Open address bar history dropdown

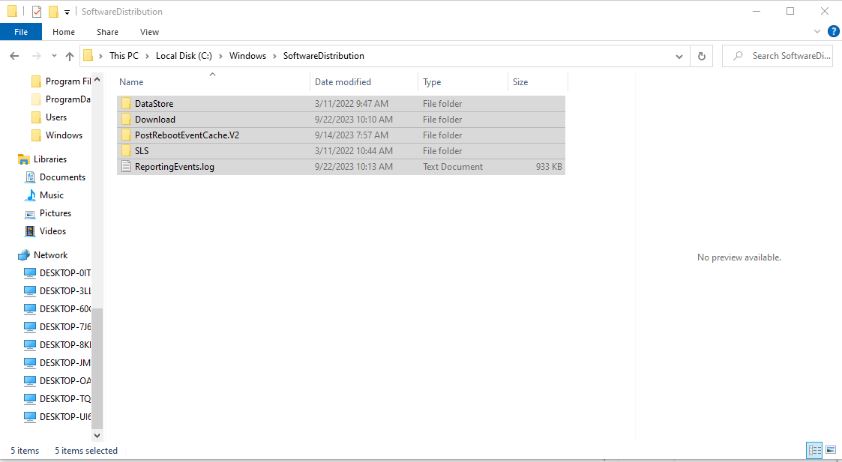tap(679, 56)
